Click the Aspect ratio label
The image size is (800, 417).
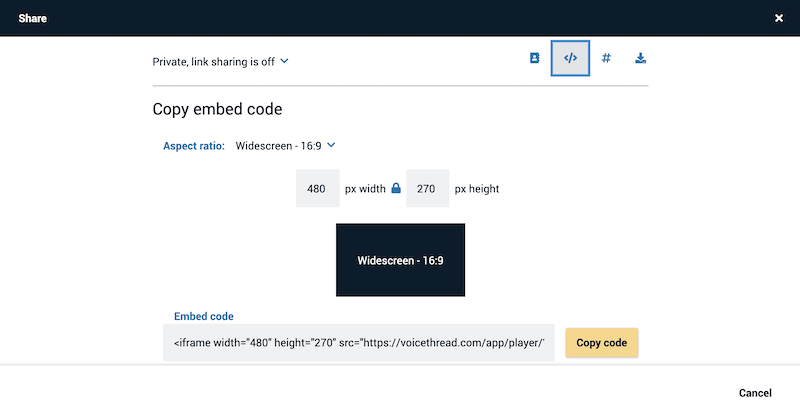[194, 146]
